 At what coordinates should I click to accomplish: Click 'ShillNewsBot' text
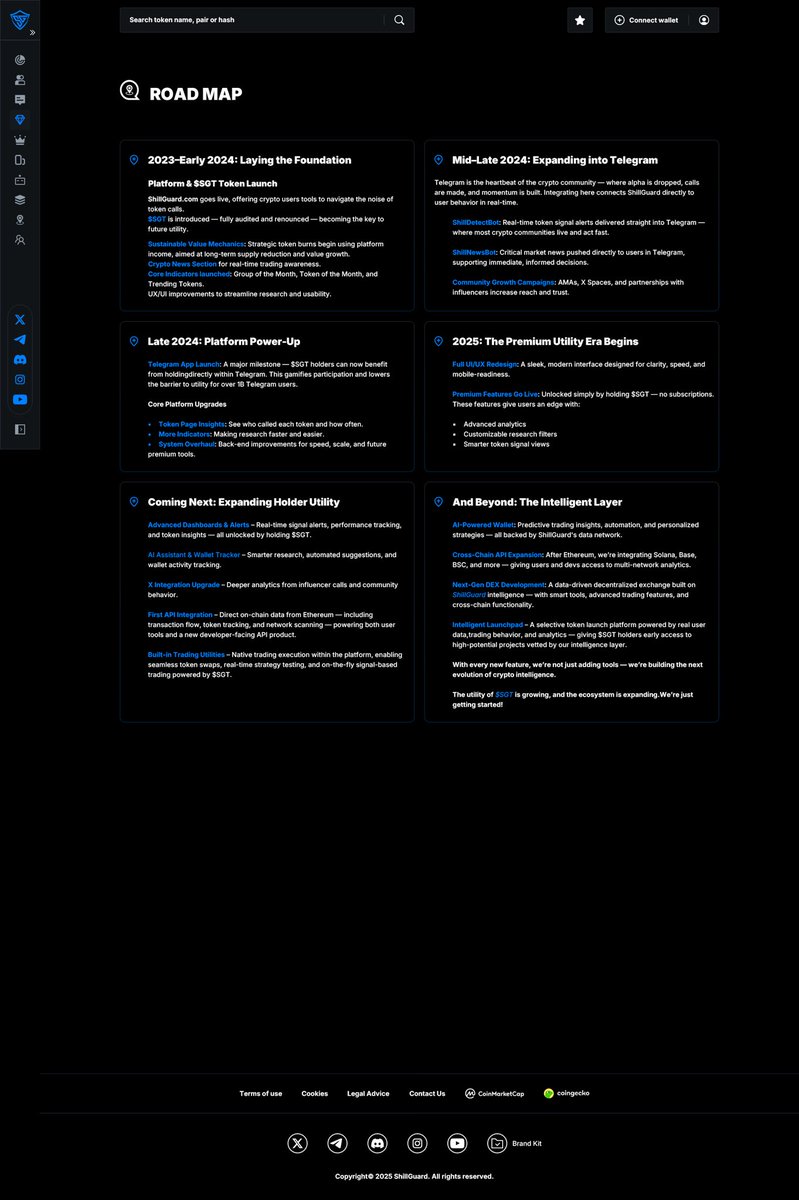tap(475, 252)
